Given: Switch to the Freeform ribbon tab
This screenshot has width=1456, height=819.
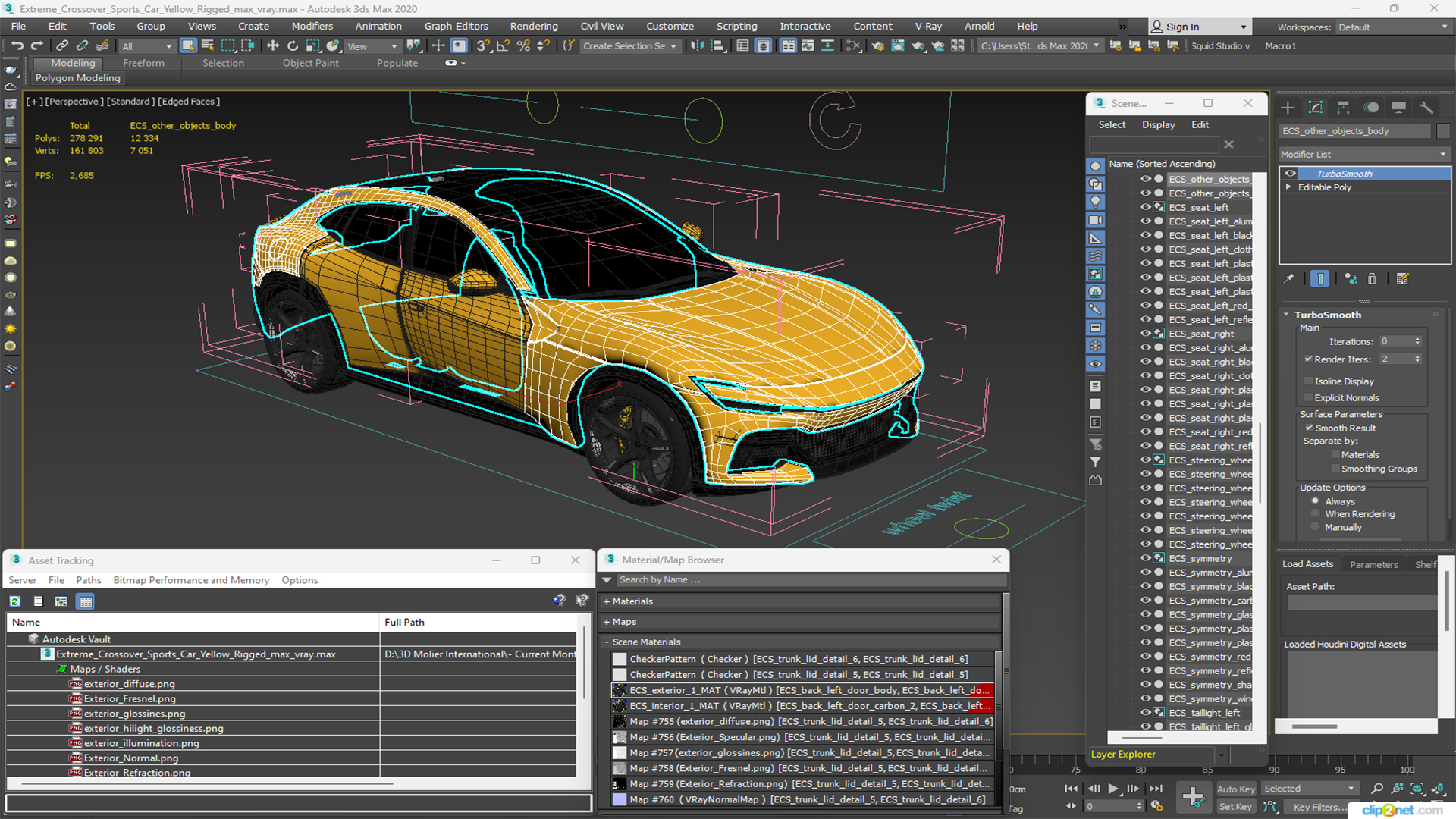Looking at the screenshot, I should point(143,64).
